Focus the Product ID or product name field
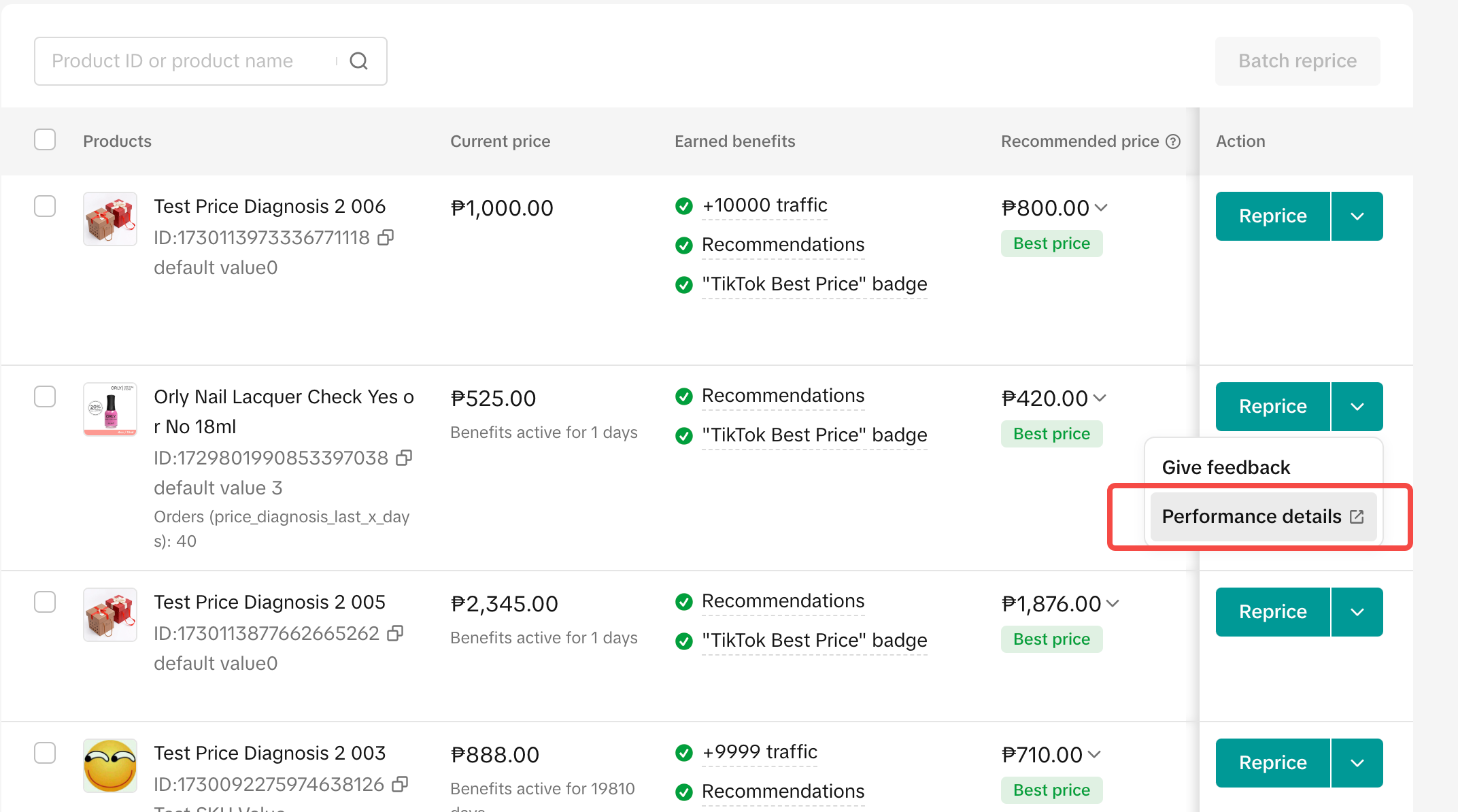The height and width of the screenshot is (812, 1458). click(x=190, y=61)
